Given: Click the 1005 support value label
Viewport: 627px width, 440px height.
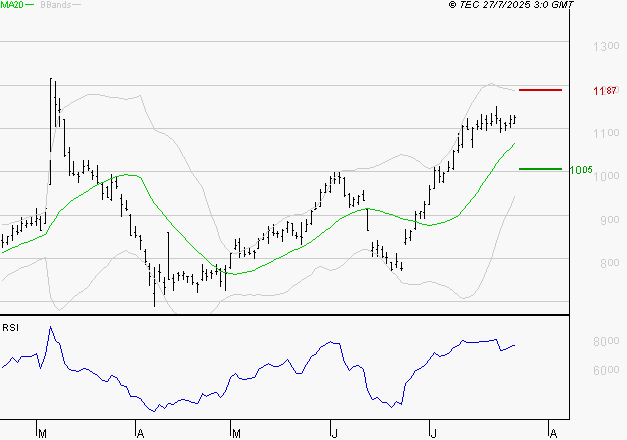Looking at the screenshot, I should 581,170.
